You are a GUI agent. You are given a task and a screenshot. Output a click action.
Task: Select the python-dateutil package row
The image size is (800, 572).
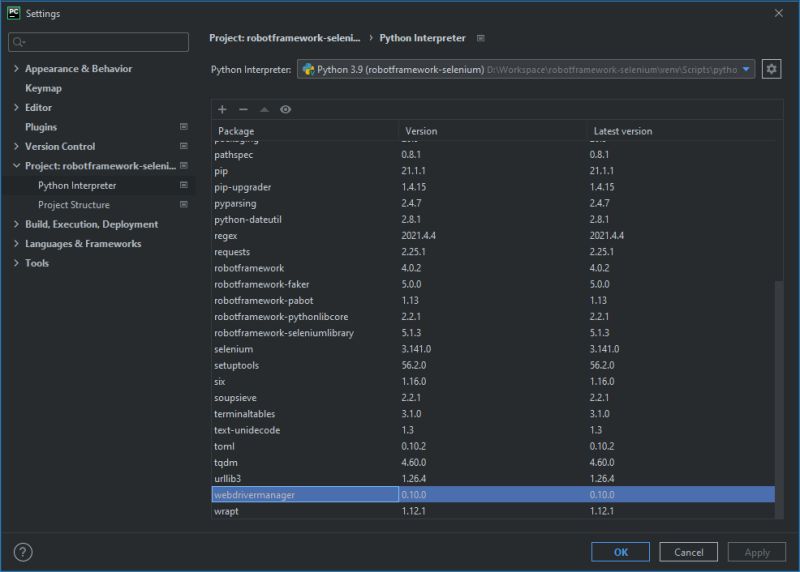[493, 219]
